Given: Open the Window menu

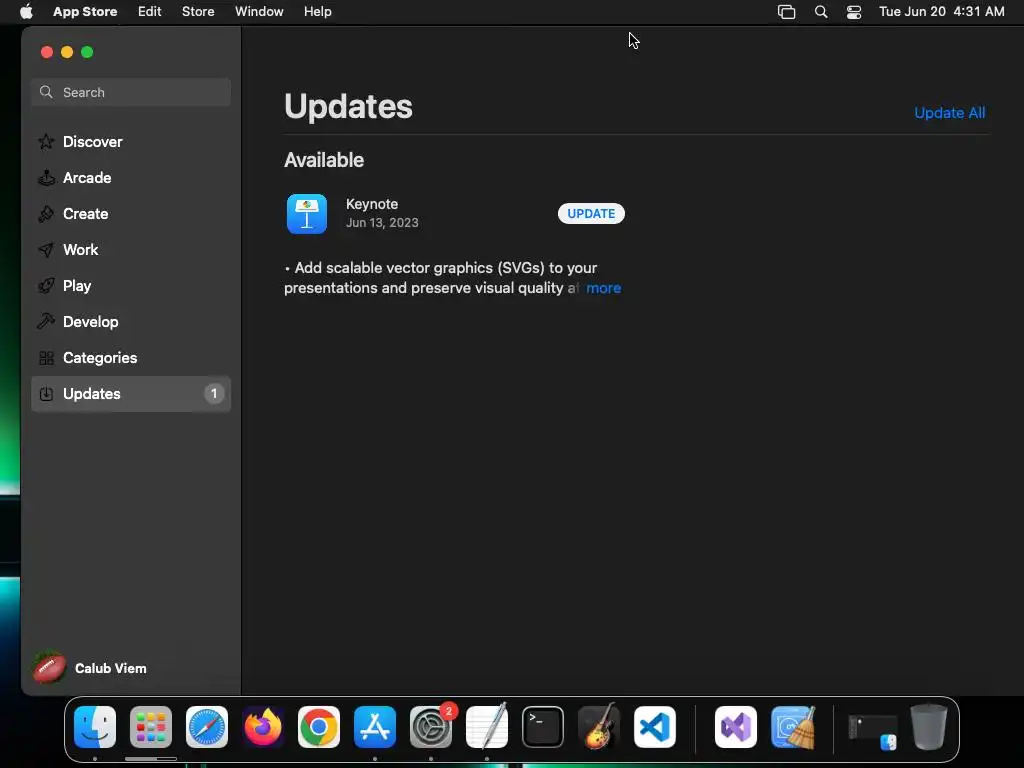Looking at the screenshot, I should (259, 12).
